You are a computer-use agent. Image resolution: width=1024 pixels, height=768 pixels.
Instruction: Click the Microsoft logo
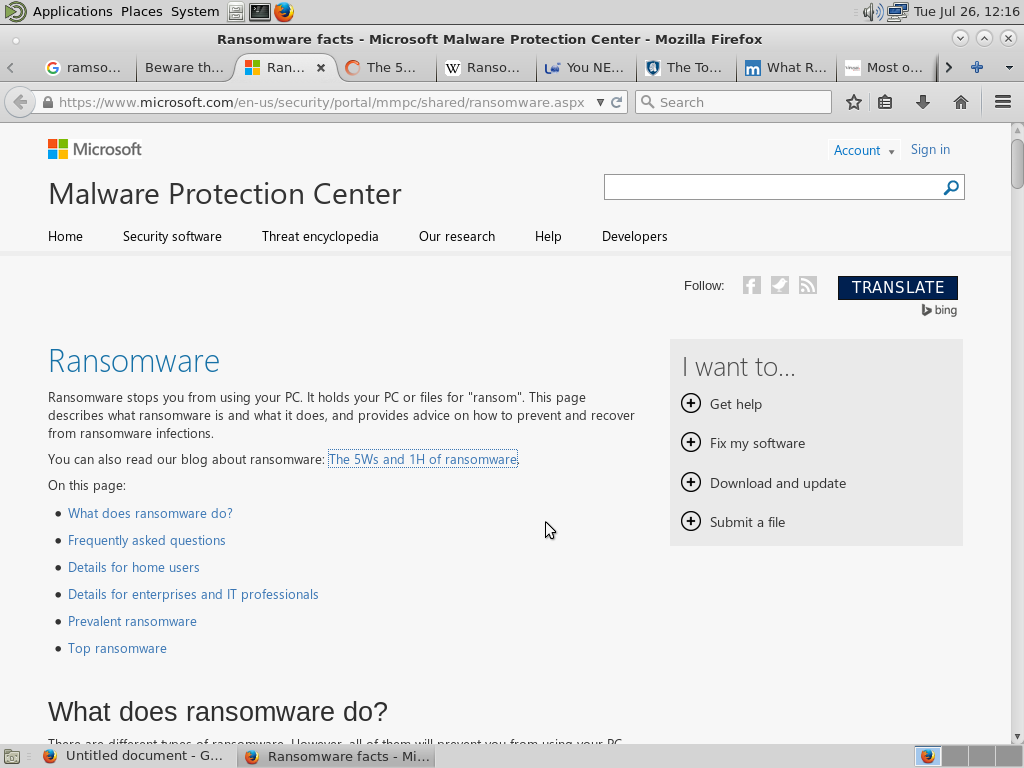95,150
